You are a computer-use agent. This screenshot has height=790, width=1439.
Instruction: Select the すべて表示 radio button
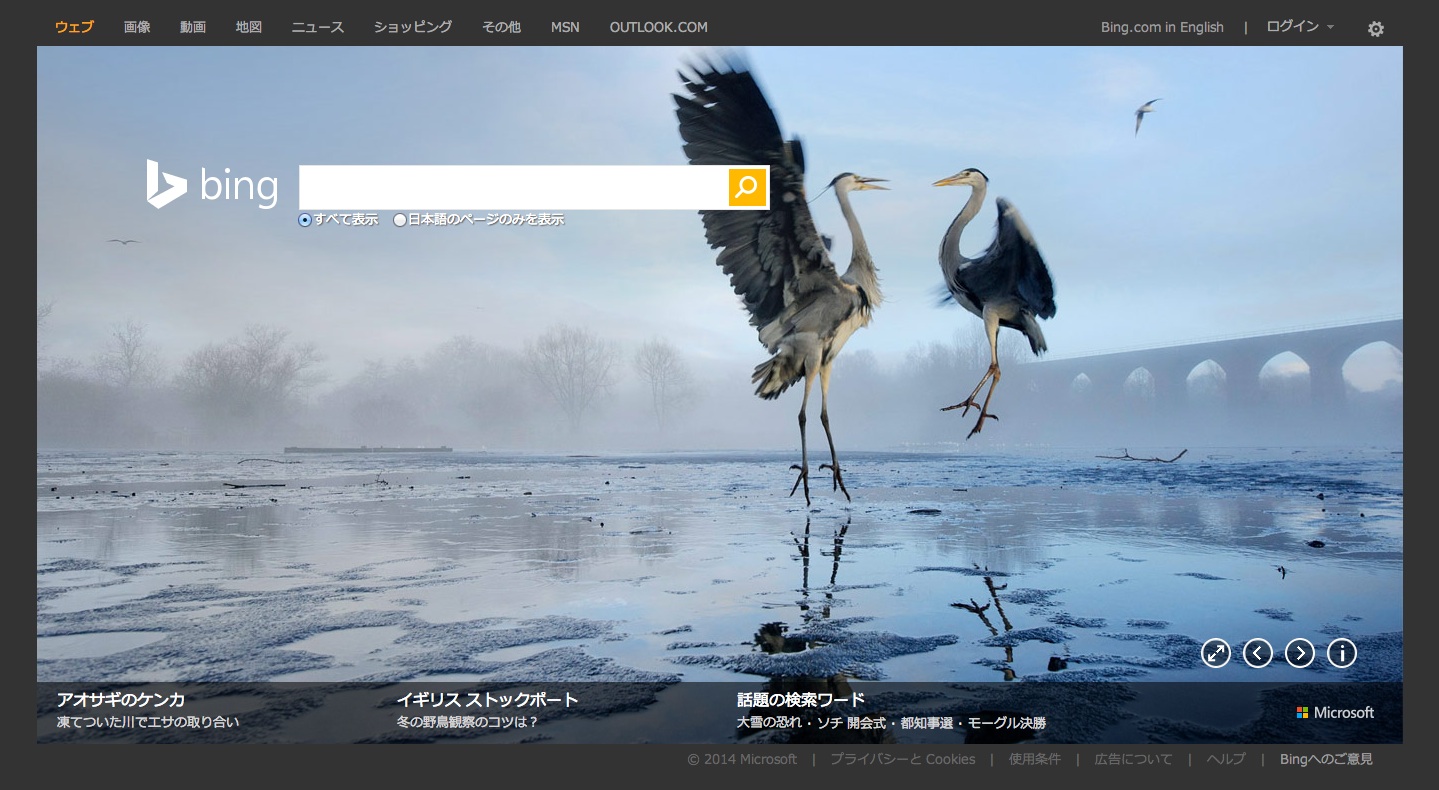tap(305, 220)
